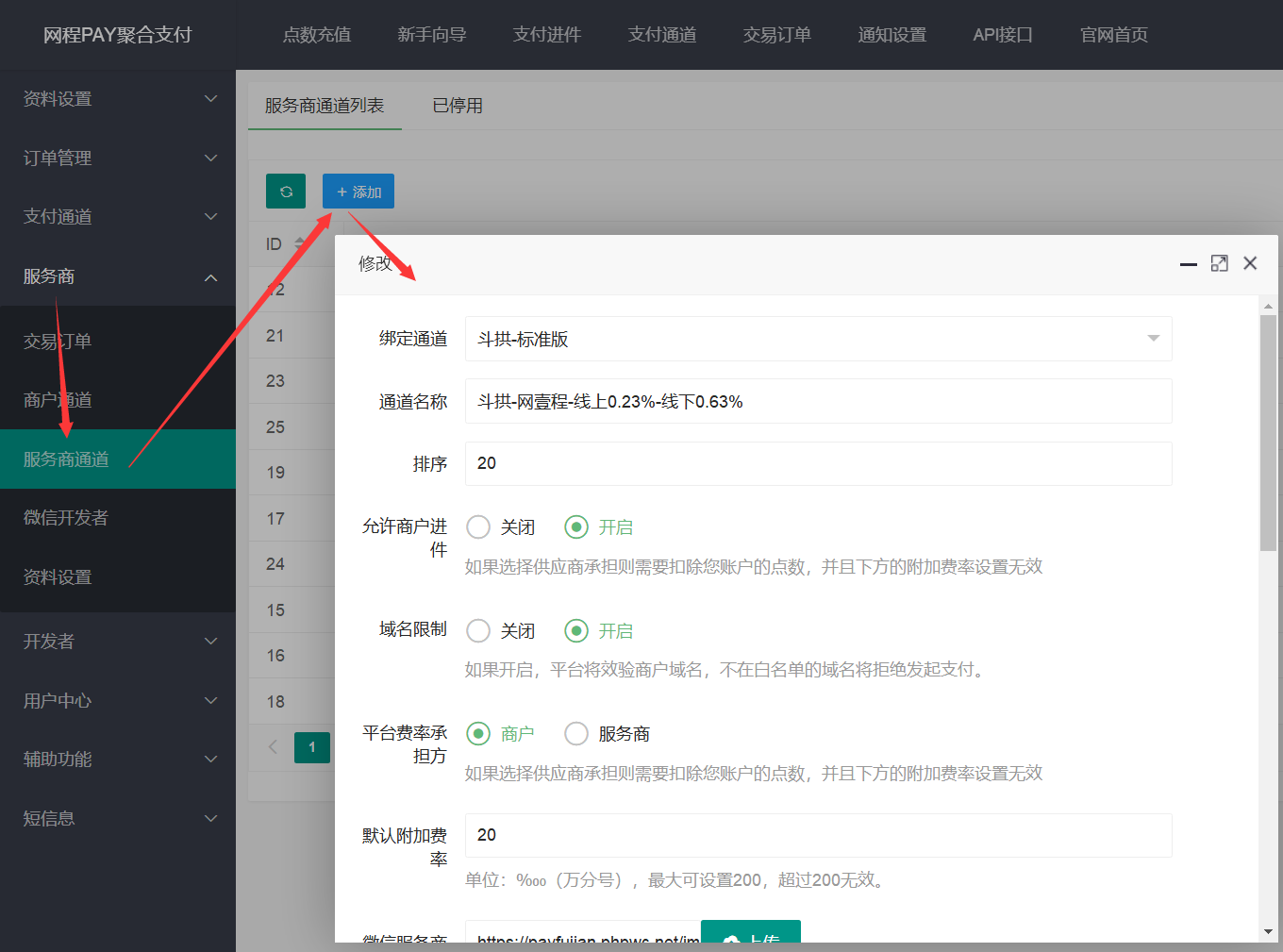Click the blue 添加 button
The image size is (1283, 952).
(x=358, y=192)
